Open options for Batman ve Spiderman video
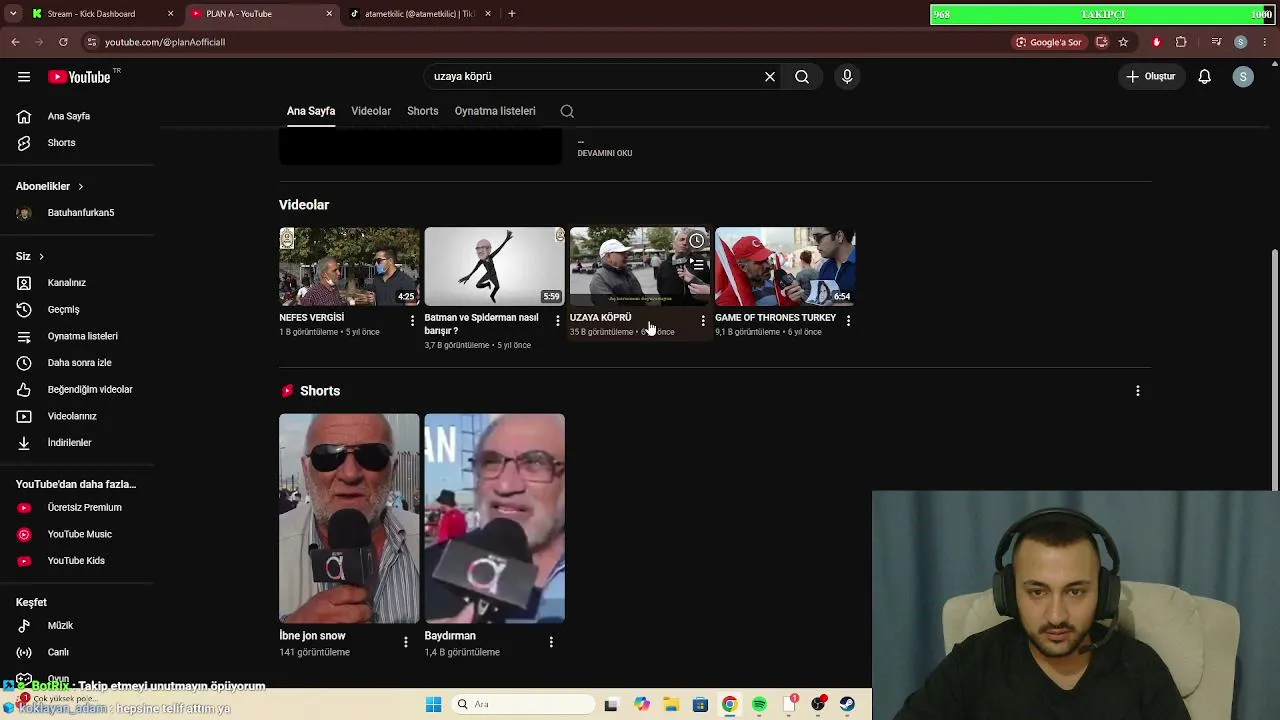Image resolution: width=1280 pixels, height=720 pixels. tap(558, 321)
